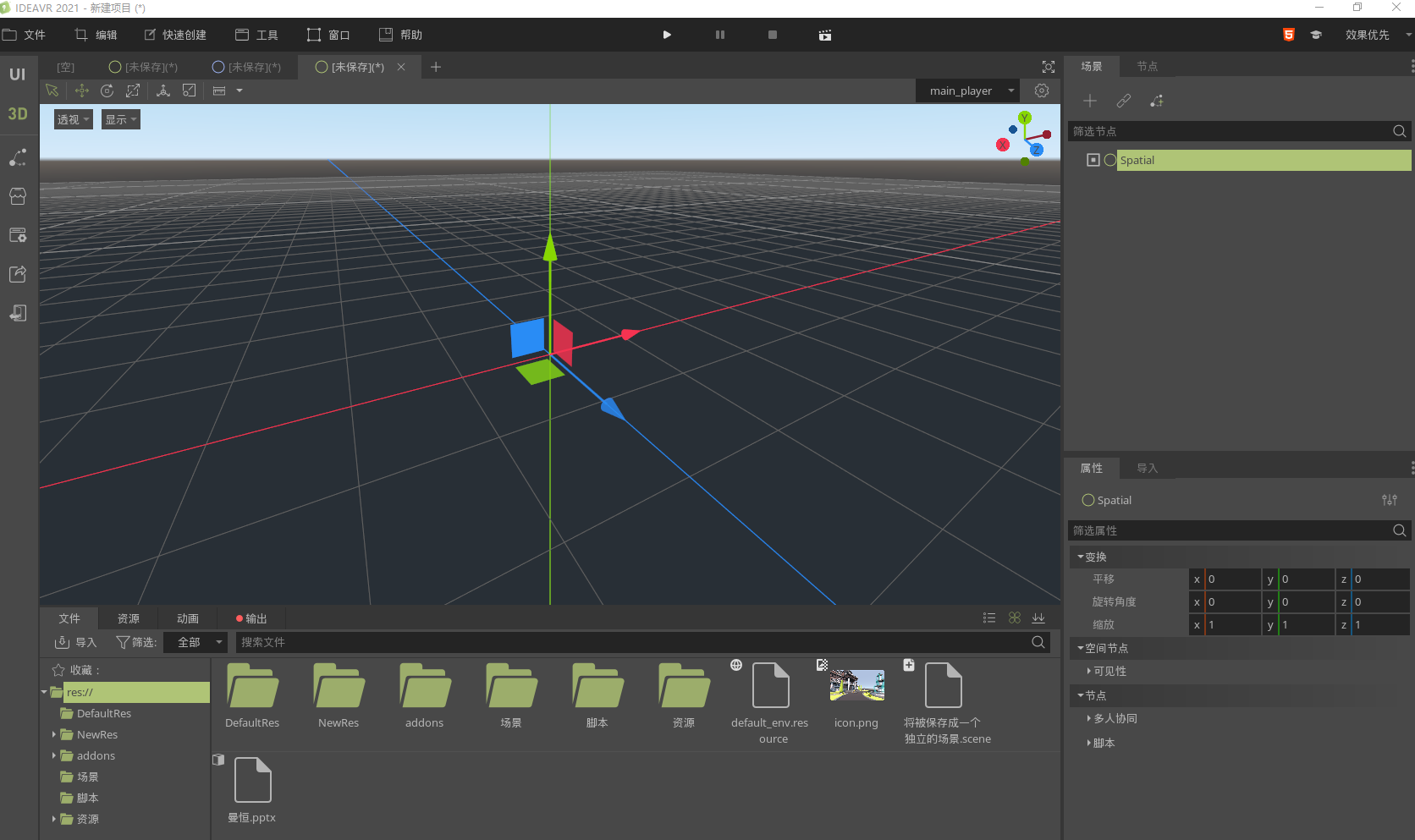Switch to the 动画 bottom tab
Viewport: 1415px width, 840px height.
188,618
